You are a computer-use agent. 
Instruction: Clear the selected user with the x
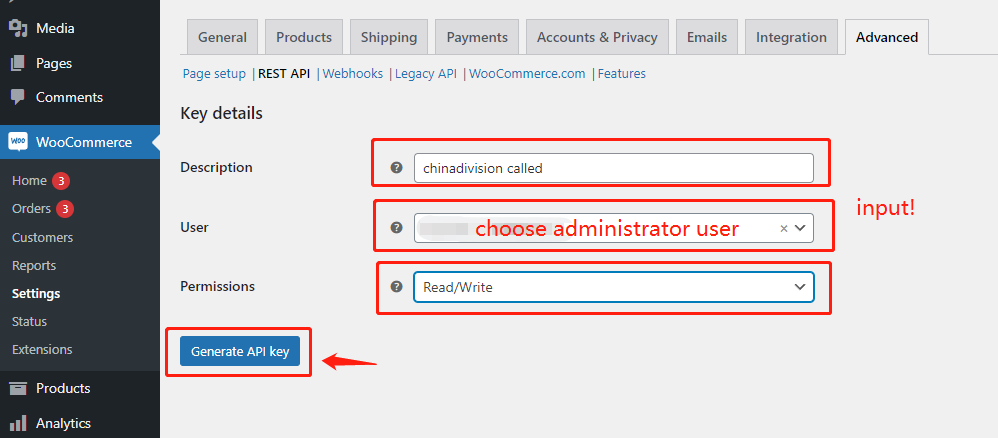click(784, 228)
